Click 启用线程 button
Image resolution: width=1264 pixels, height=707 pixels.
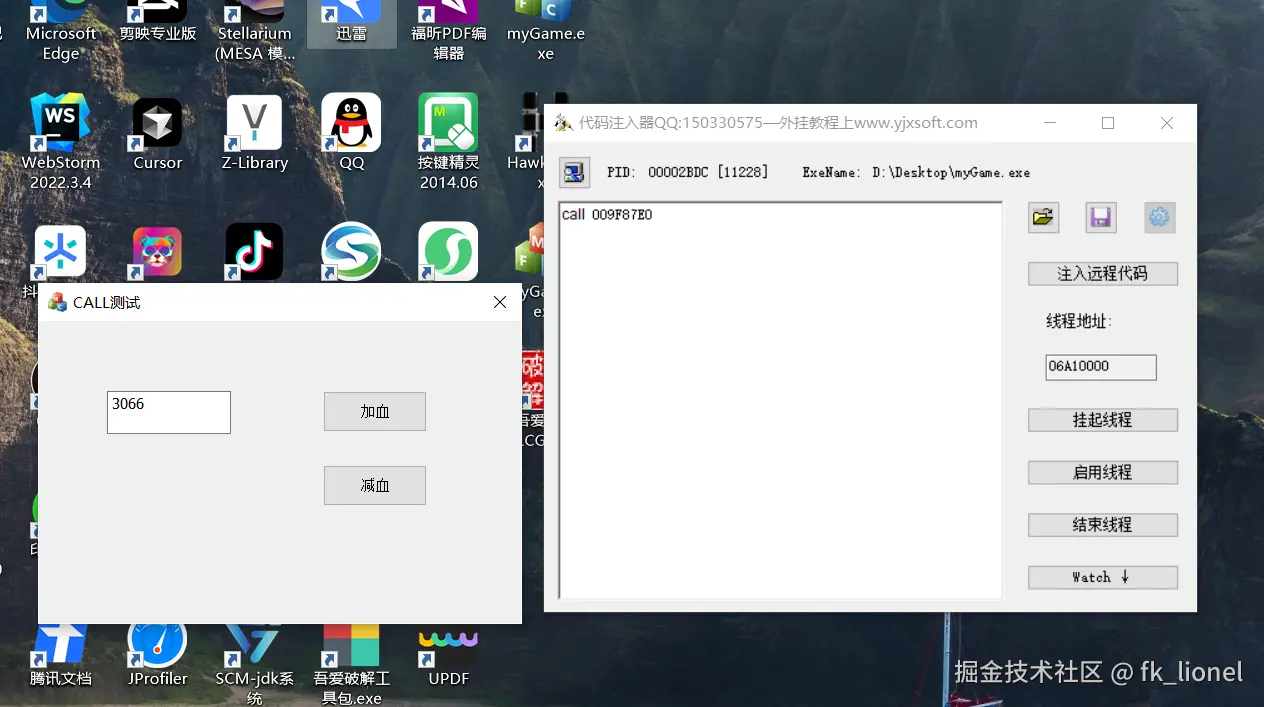1102,472
